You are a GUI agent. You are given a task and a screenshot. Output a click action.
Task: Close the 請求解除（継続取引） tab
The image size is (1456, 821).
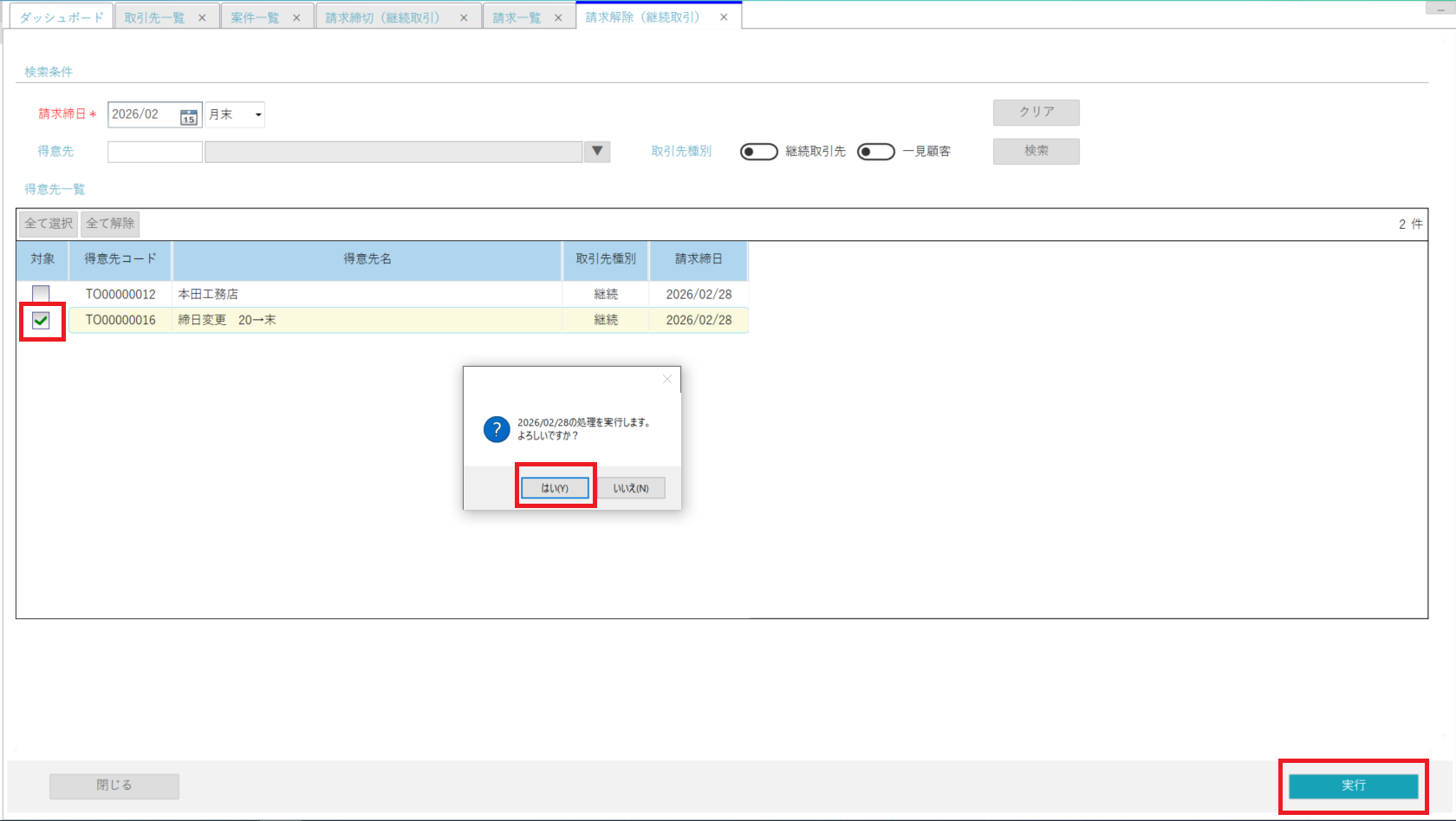coord(724,17)
